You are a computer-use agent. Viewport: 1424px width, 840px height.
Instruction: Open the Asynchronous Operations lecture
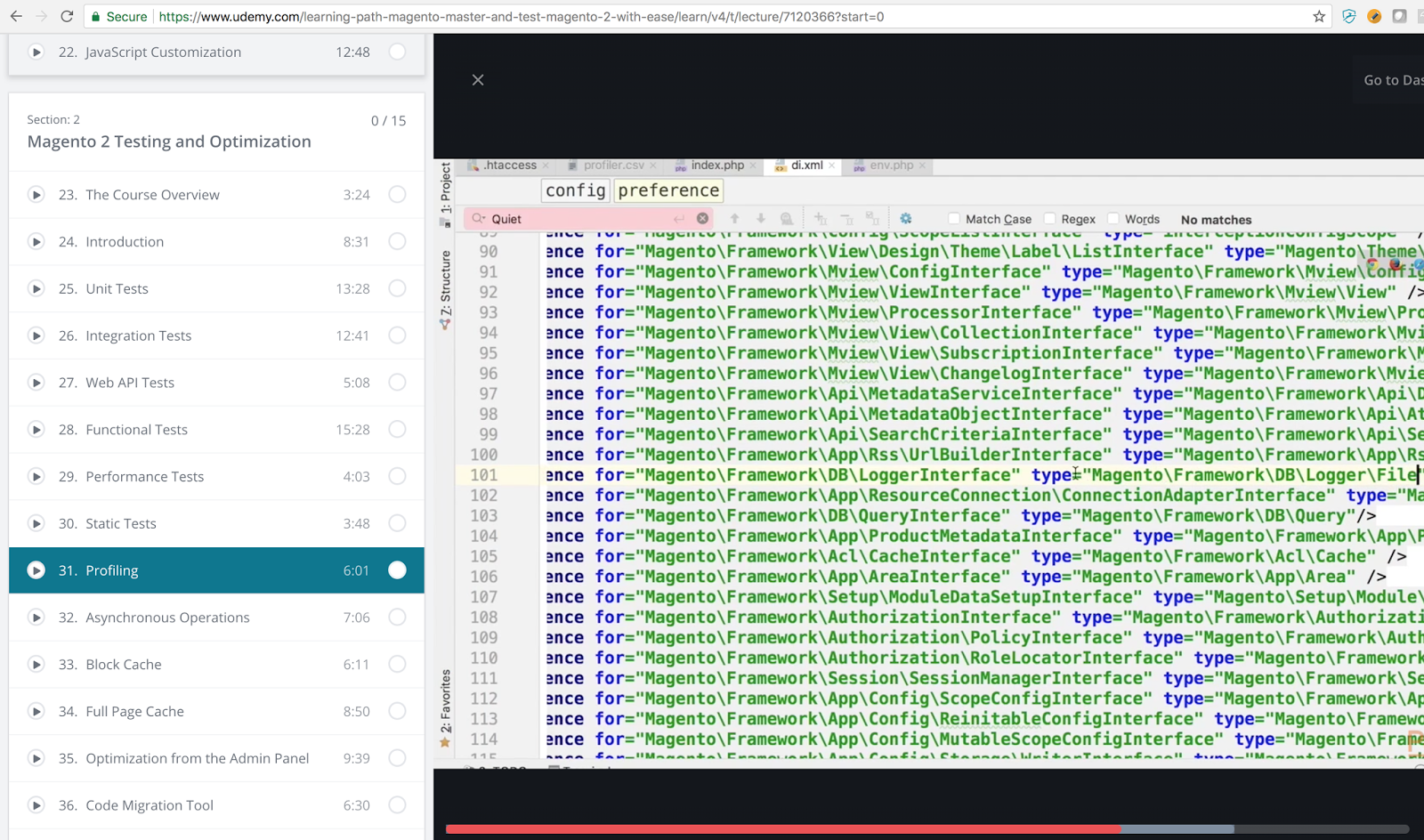point(216,618)
